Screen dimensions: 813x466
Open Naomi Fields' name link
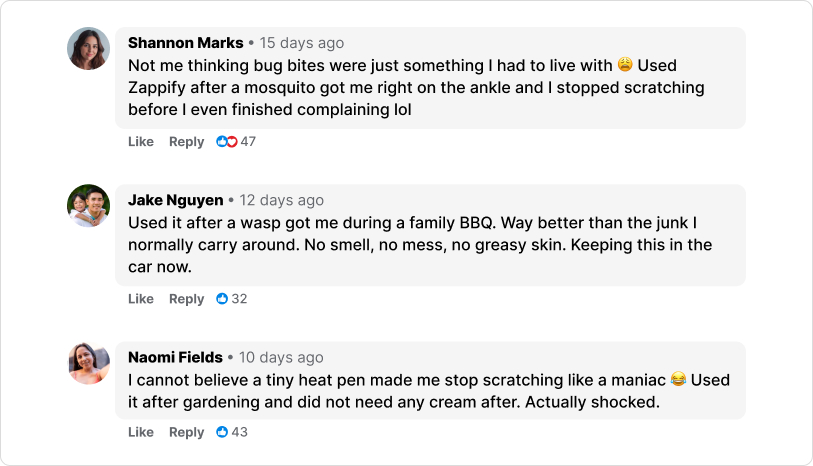175,357
